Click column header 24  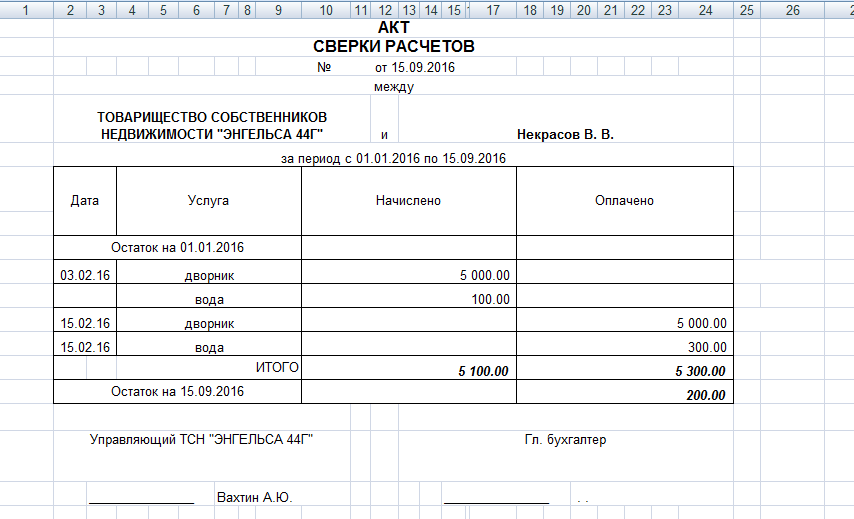click(706, 11)
